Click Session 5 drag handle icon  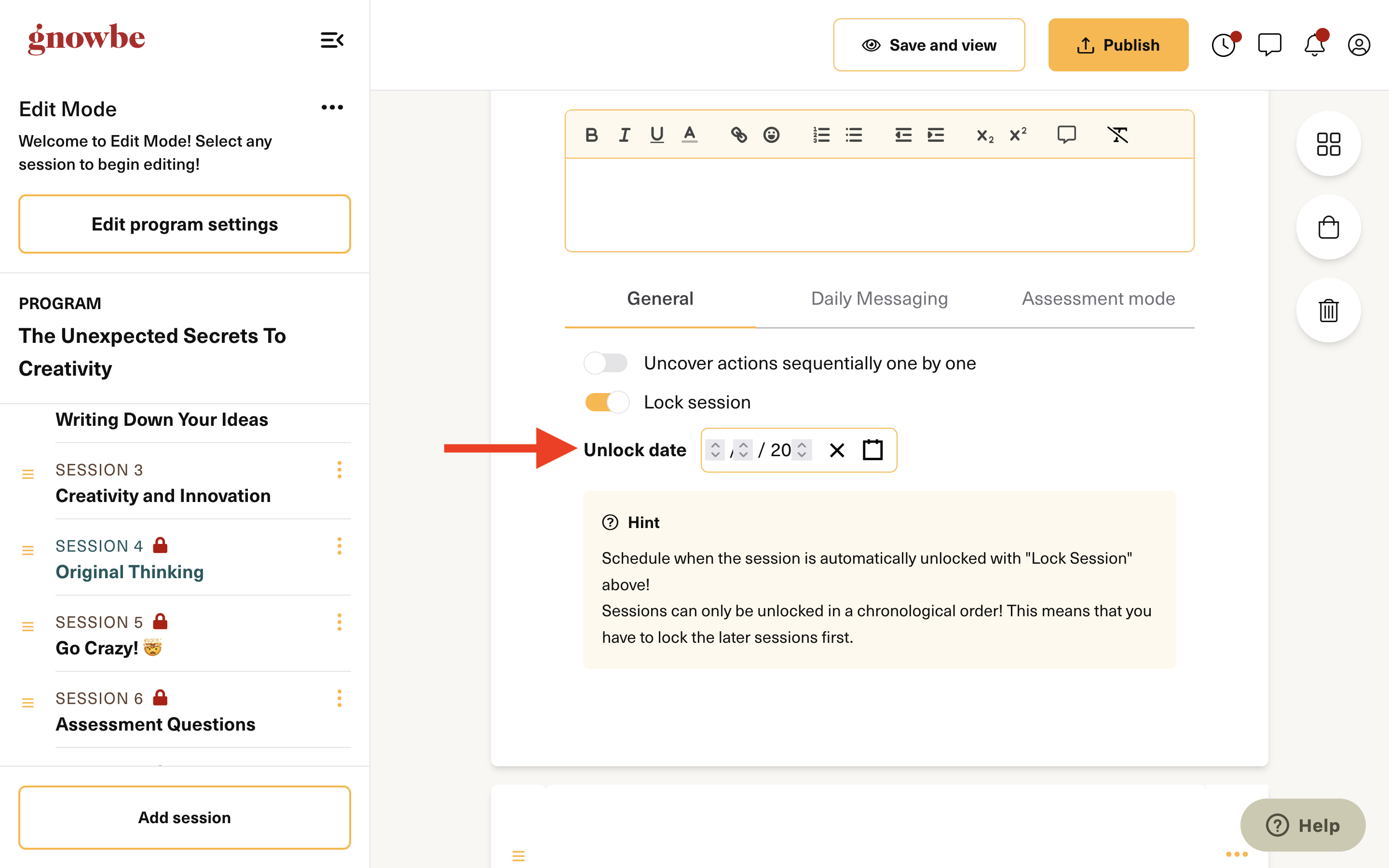(27, 626)
